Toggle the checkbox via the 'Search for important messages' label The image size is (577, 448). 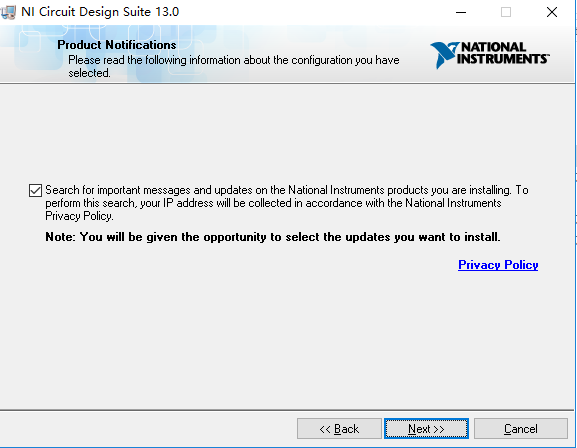(x=287, y=203)
